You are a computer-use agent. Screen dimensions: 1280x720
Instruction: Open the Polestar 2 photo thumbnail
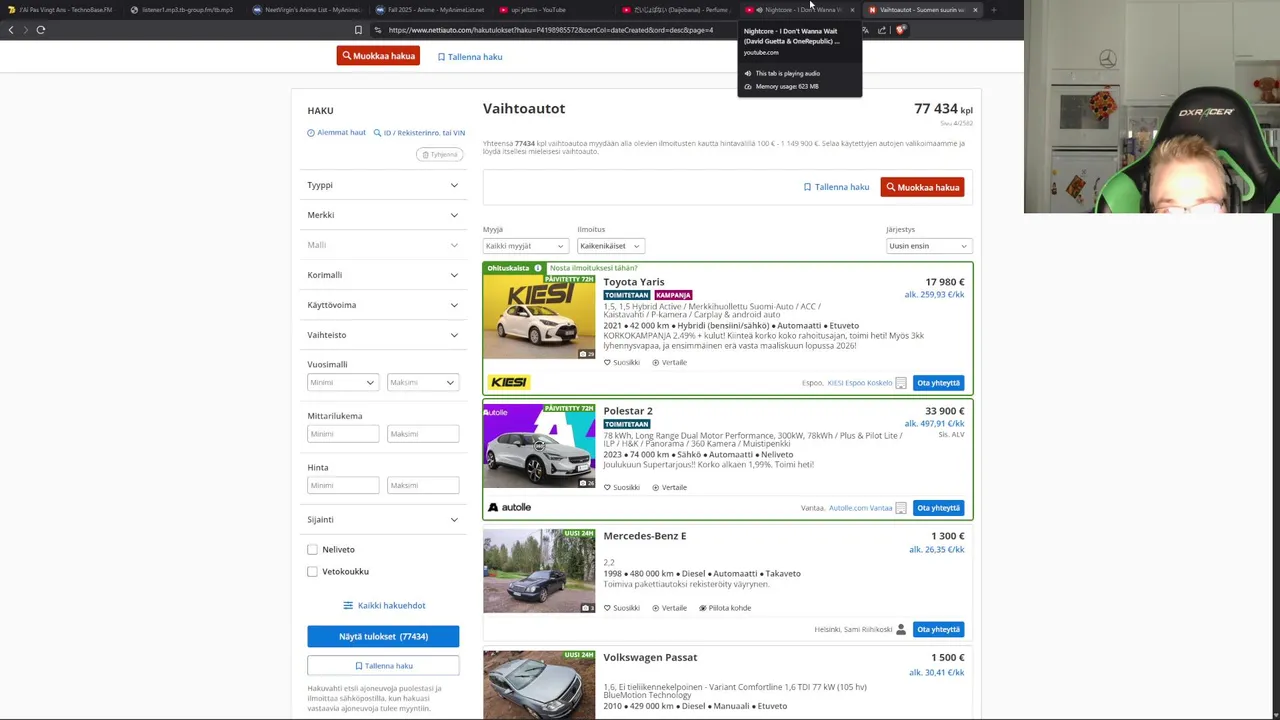(539, 446)
